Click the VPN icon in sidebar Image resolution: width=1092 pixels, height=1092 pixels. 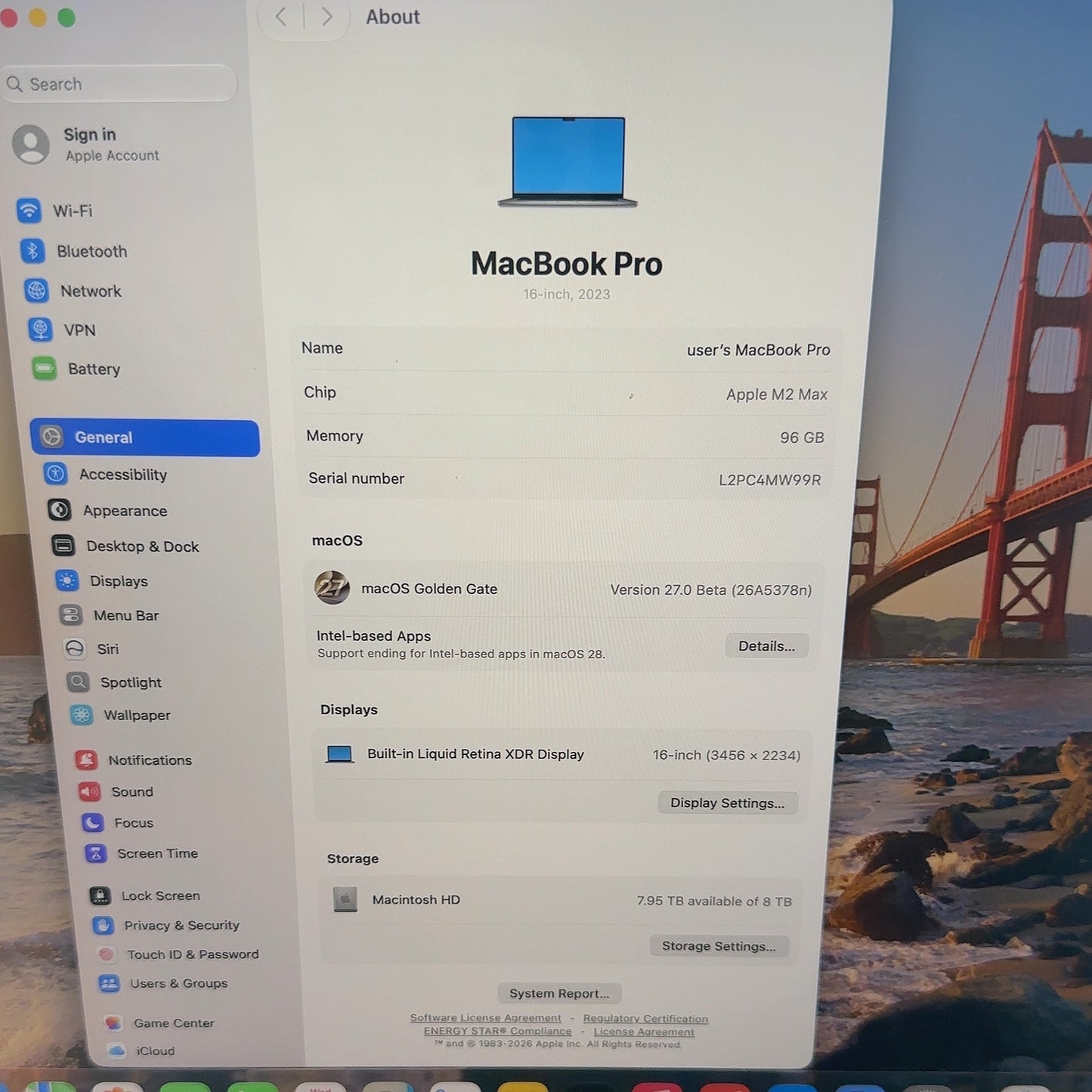pyautogui.click(x=40, y=329)
